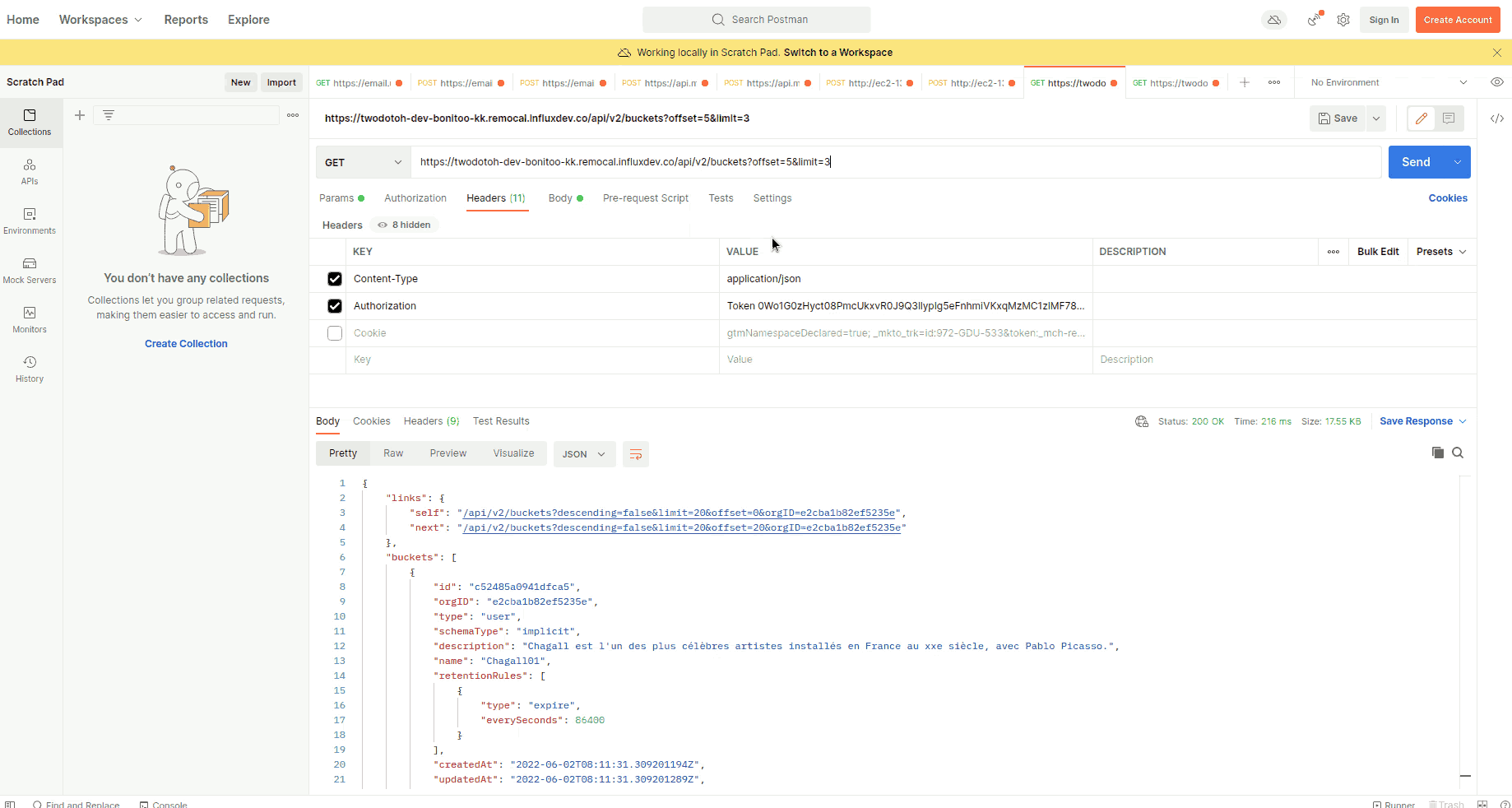Click the network globe icon beside Status
The image size is (1512, 808).
1142,421
